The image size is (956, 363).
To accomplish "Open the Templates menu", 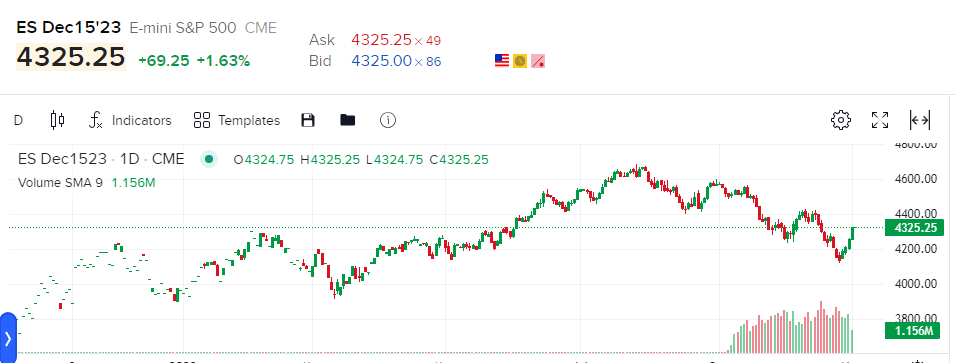I will pos(237,120).
